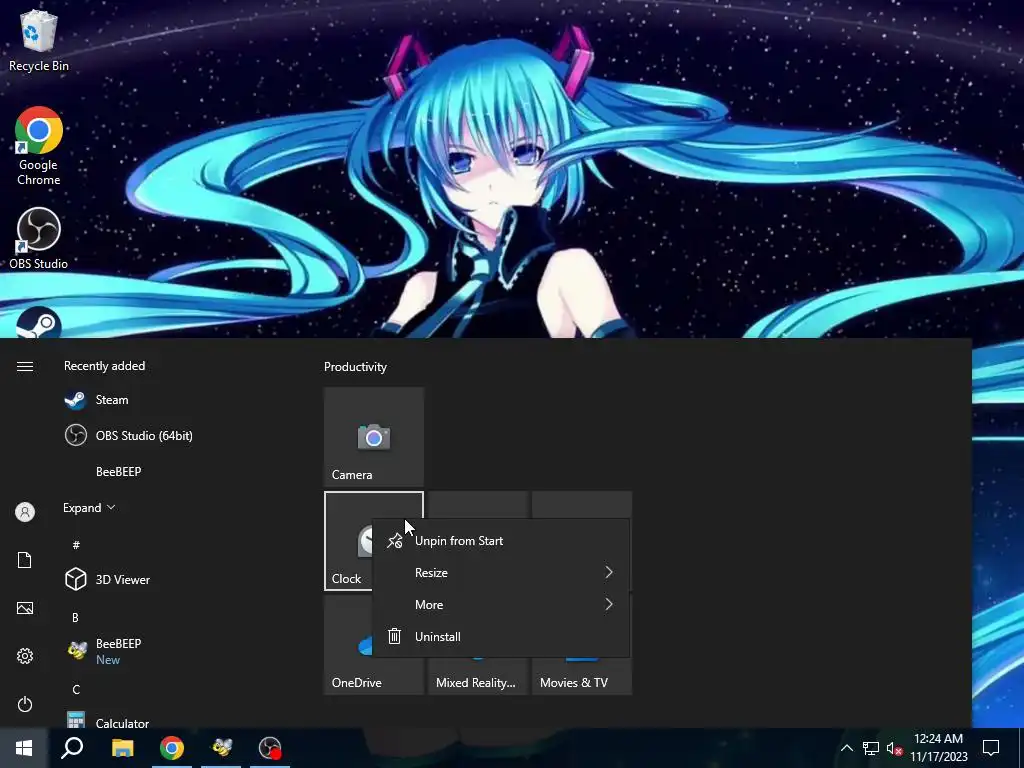This screenshot has width=1024, height=768.
Task: Click the Windows Start button
Action: 24,748
